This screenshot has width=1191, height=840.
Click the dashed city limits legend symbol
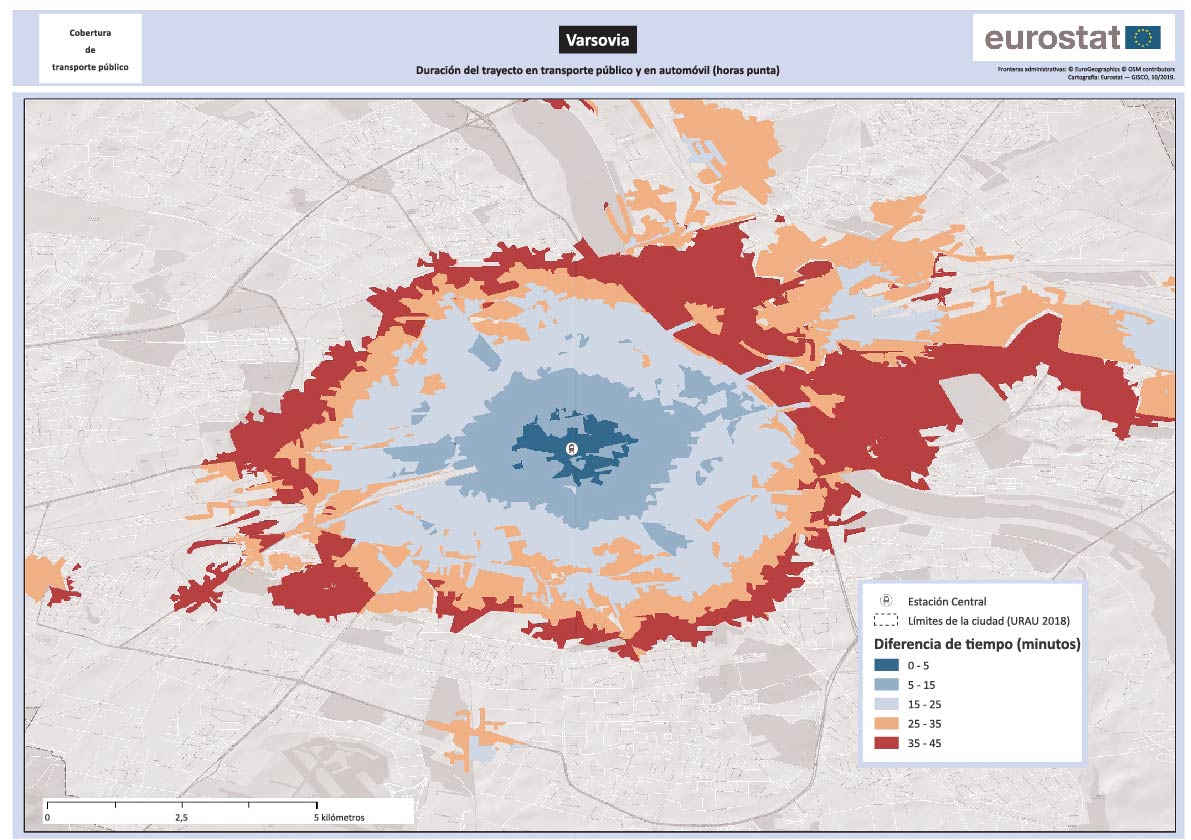886,620
